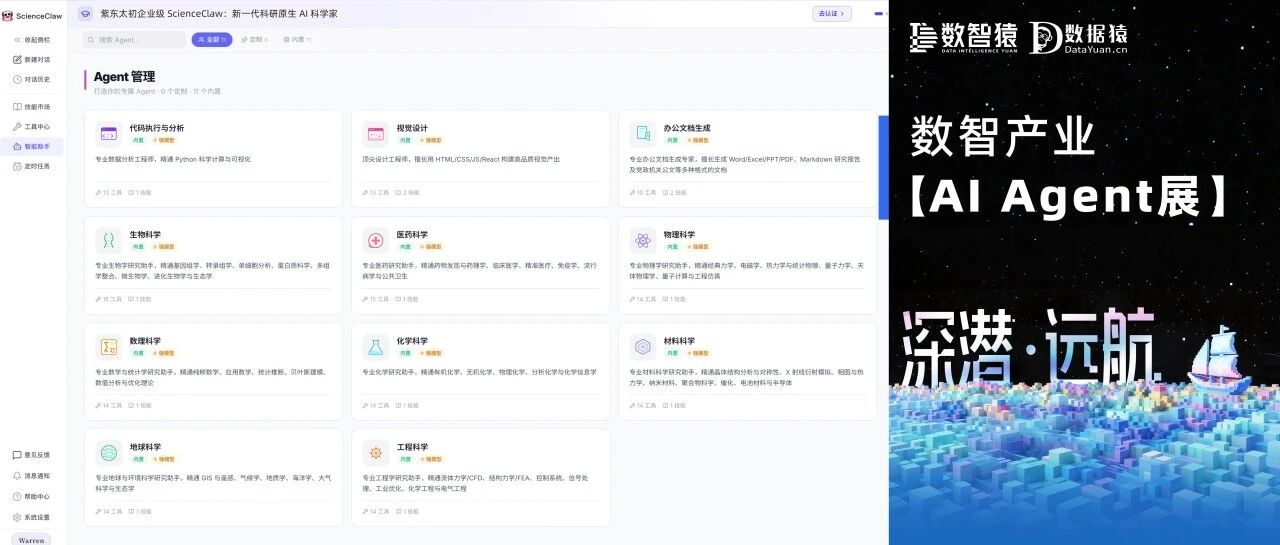Click the 地球科学 card title

tap(145, 447)
